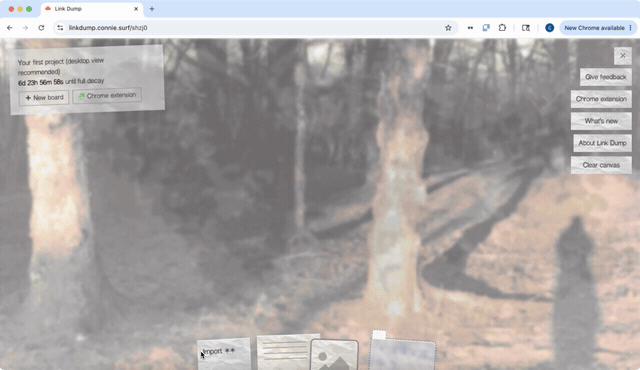Open What's new
The width and height of the screenshot is (640, 370).
point(601,121)
